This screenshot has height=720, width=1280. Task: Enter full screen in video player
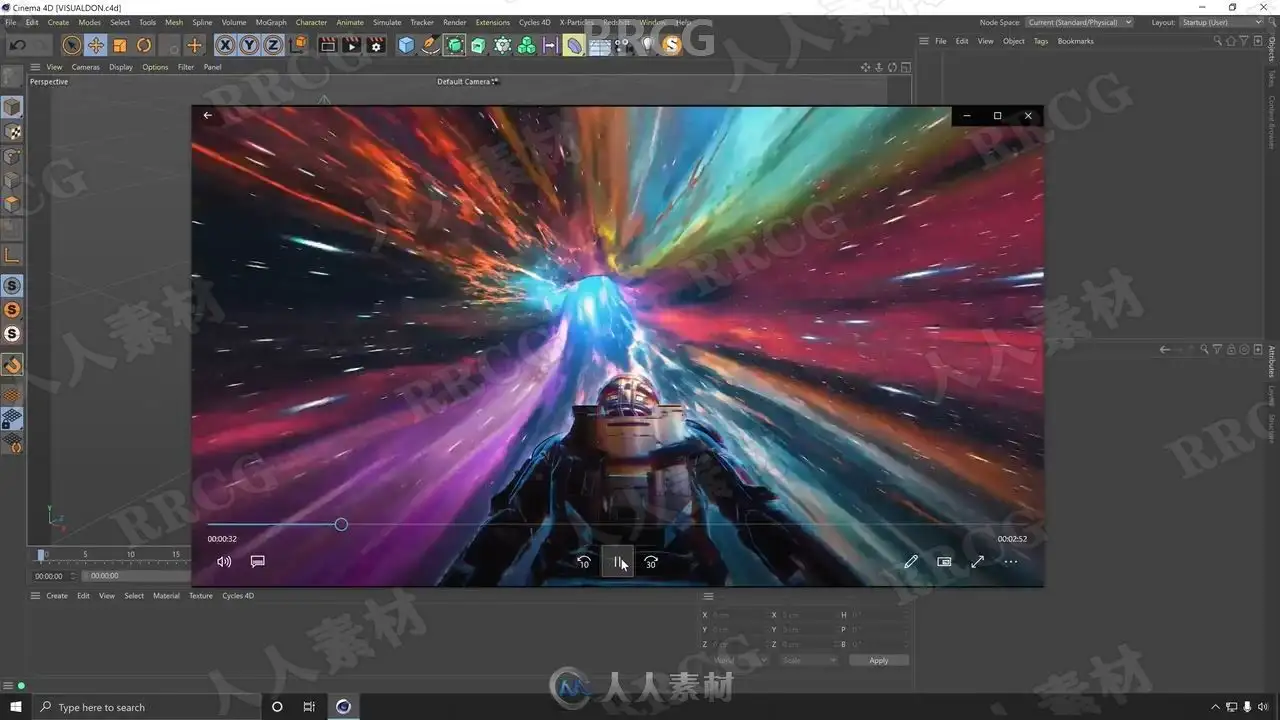pos(978,562)
